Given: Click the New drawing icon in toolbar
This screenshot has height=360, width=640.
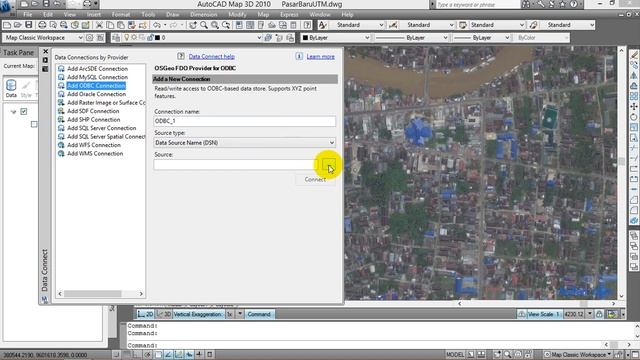Looking at the screenshot, I should point(7,25).
